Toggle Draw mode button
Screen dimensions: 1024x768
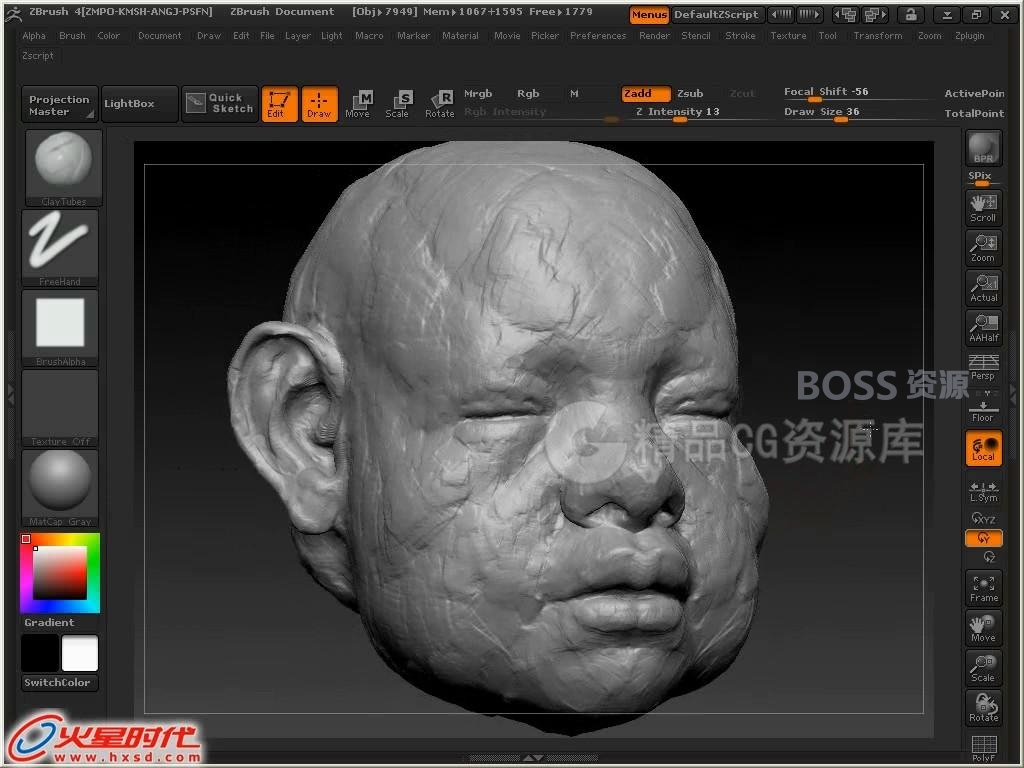(319, 104)
